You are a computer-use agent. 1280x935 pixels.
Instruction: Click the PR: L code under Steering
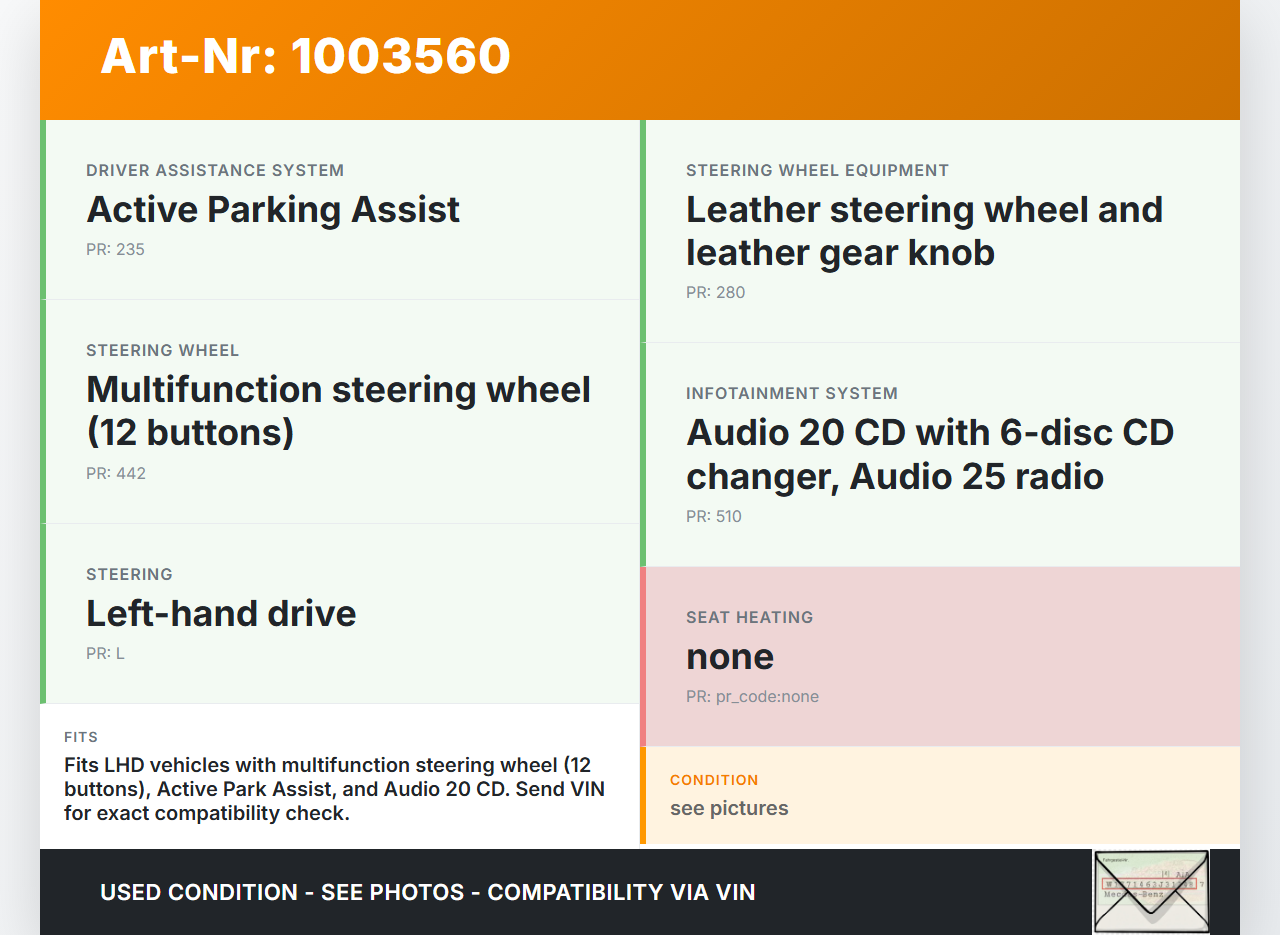[x=105, y=654]
